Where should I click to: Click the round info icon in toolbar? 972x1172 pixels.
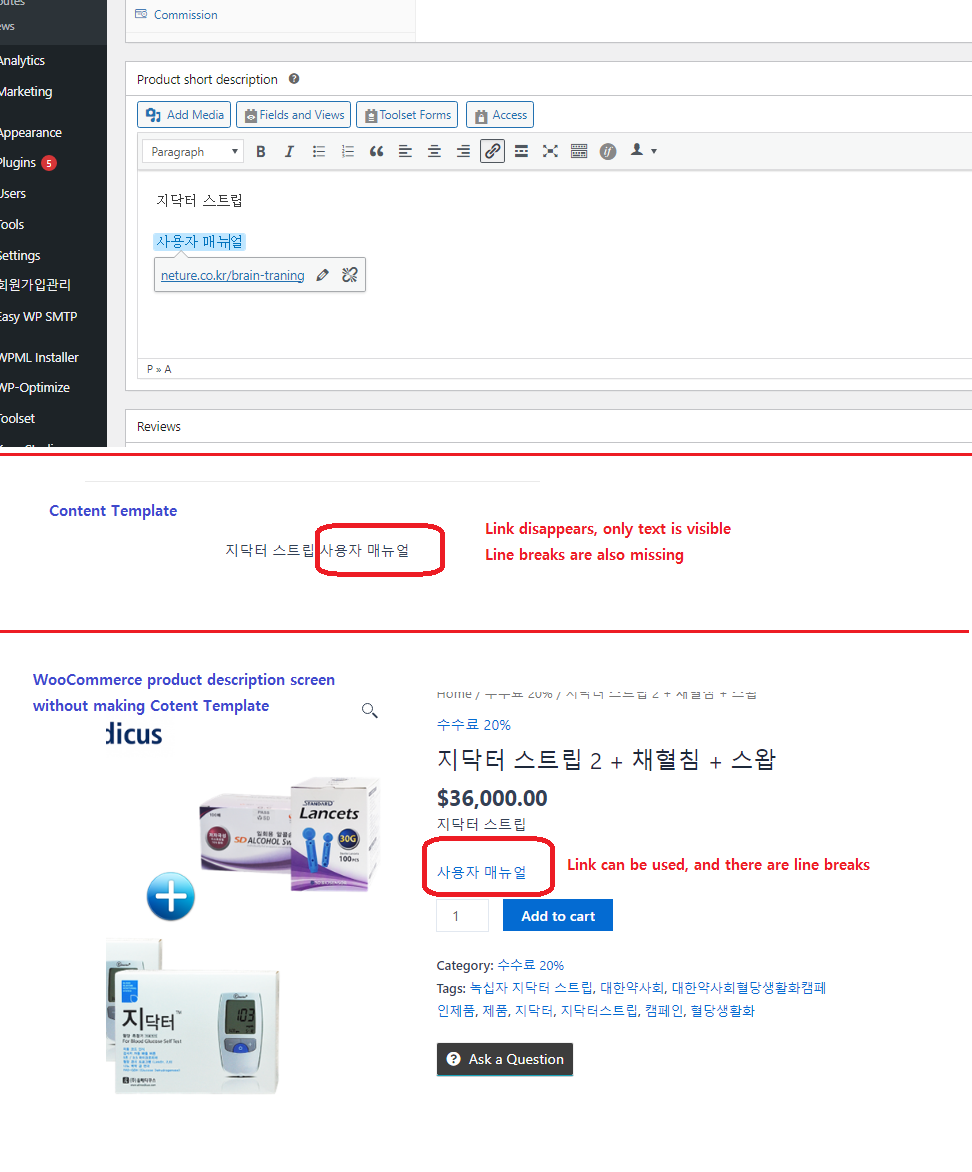click(608, 152)
